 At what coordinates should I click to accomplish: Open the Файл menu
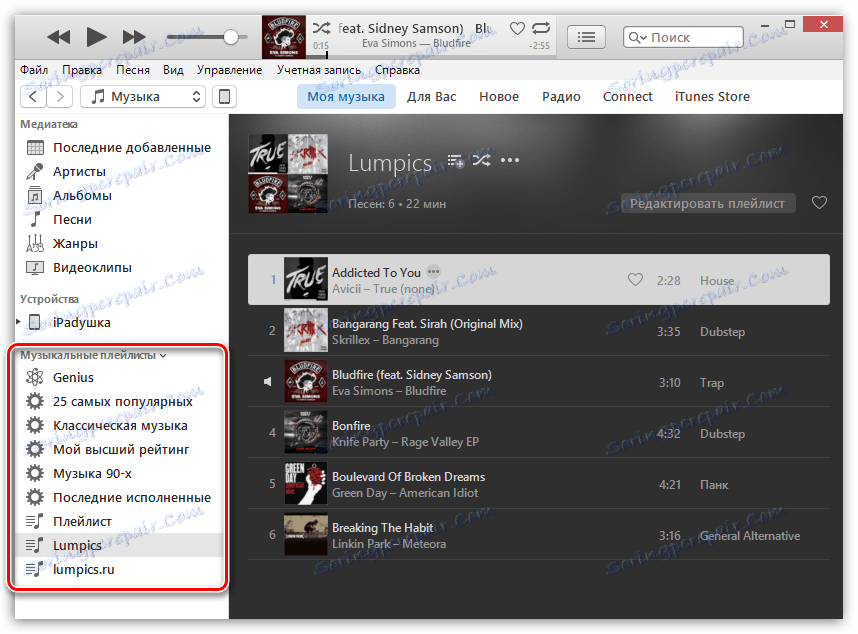[34, 70]
